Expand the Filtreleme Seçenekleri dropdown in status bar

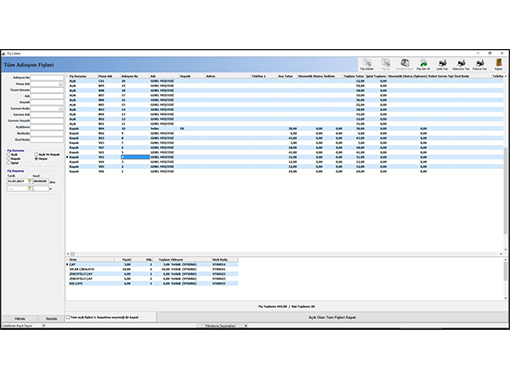(x=246, y=326)
